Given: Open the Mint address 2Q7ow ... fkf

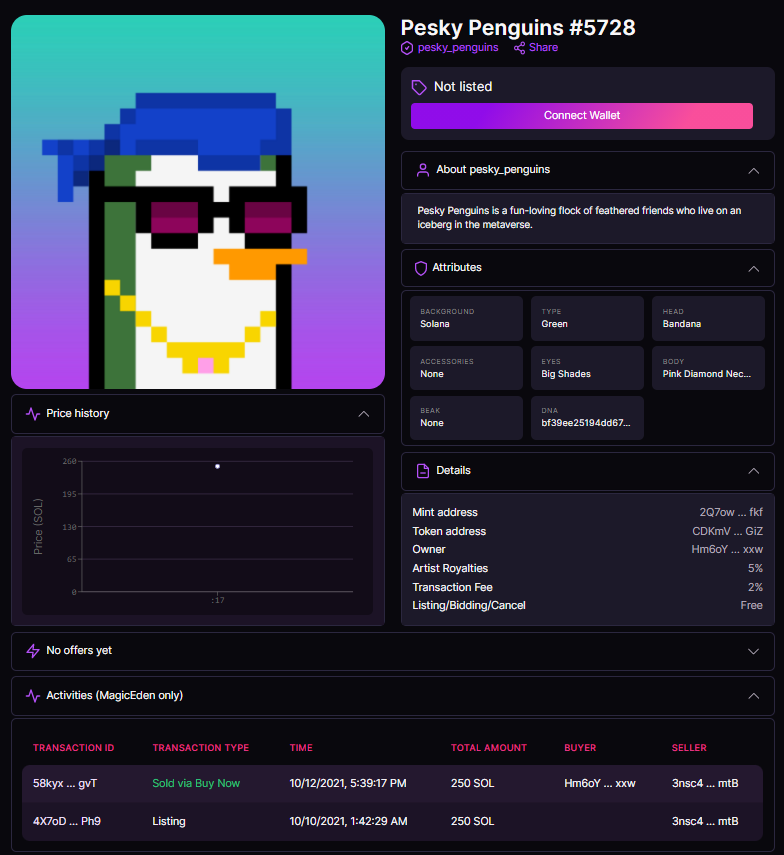Looking at the screenshot, I should (x=731, y=513).
